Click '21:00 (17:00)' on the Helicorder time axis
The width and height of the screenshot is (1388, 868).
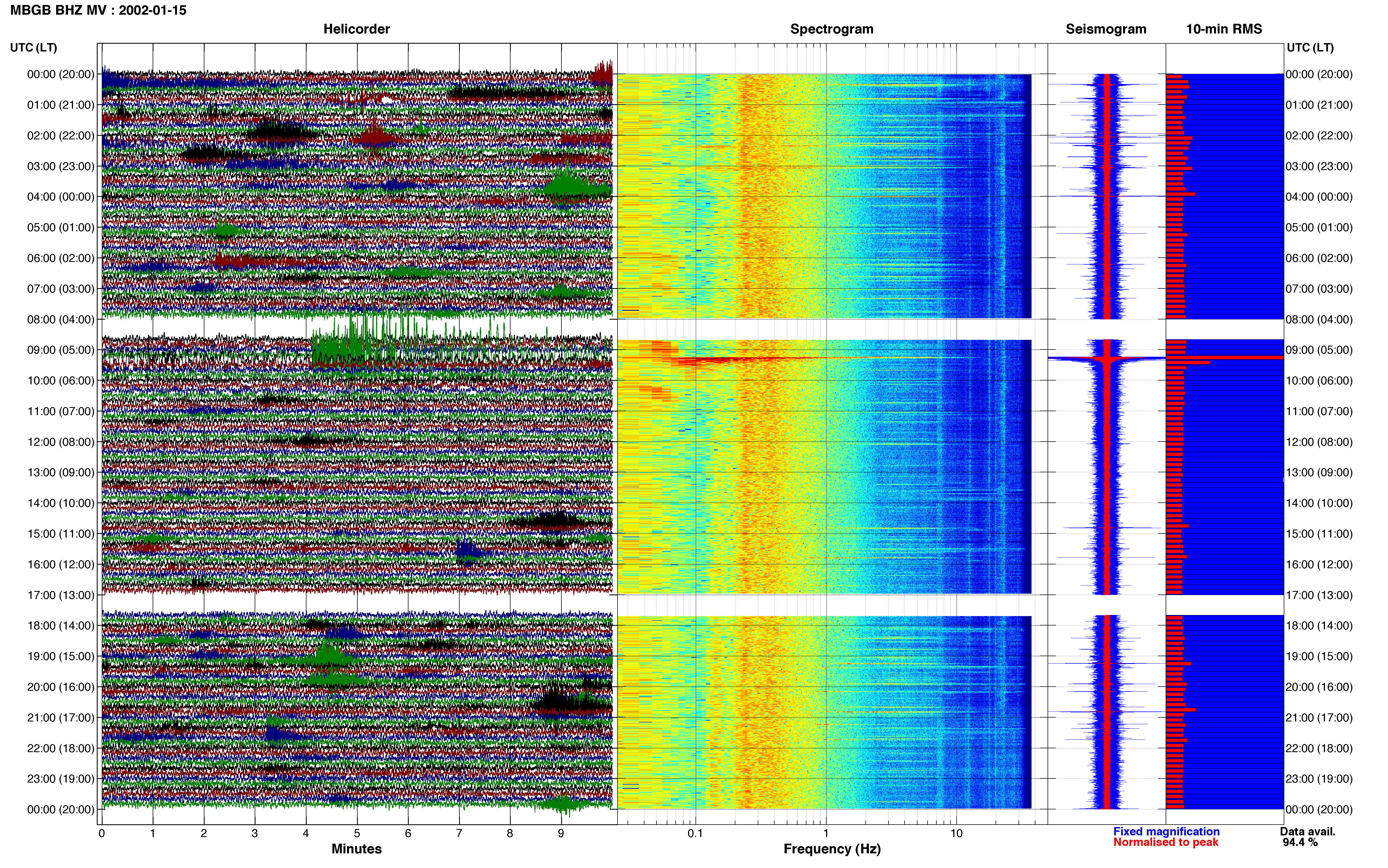[x=61, y=718]
